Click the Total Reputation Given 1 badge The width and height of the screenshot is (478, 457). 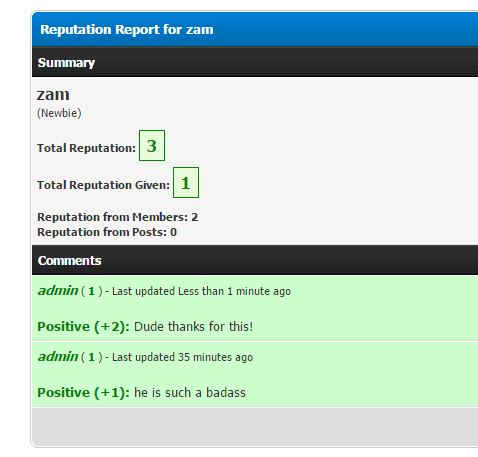(x=186, y=183)
